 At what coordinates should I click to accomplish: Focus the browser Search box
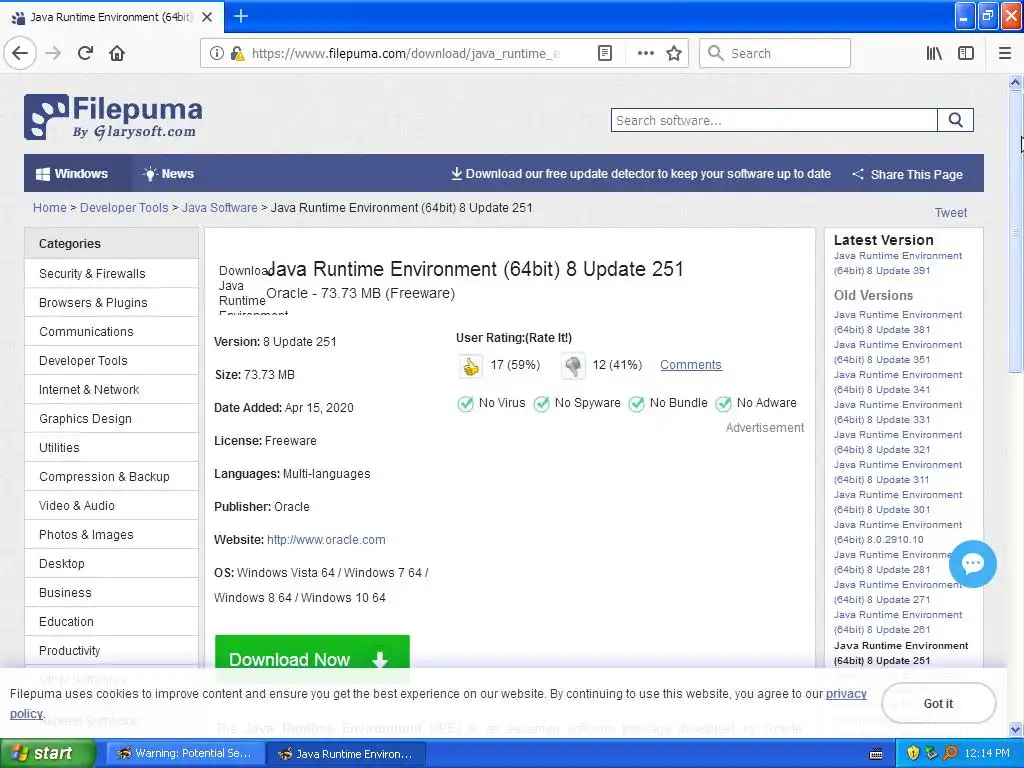coord(775,53)
